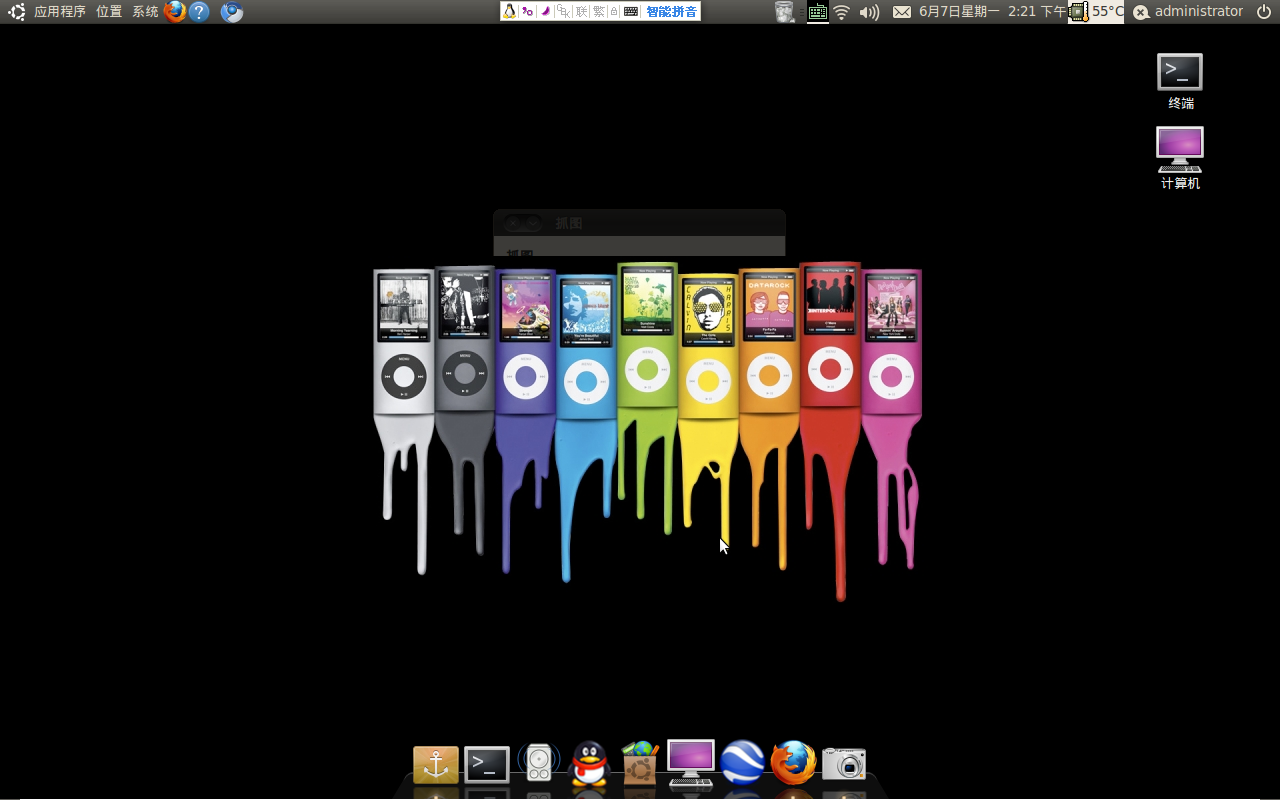The height and width of the screenshot is (800, 1280).
Task: Open the 计算机 desktop icon
Action: pos(1180,158)
